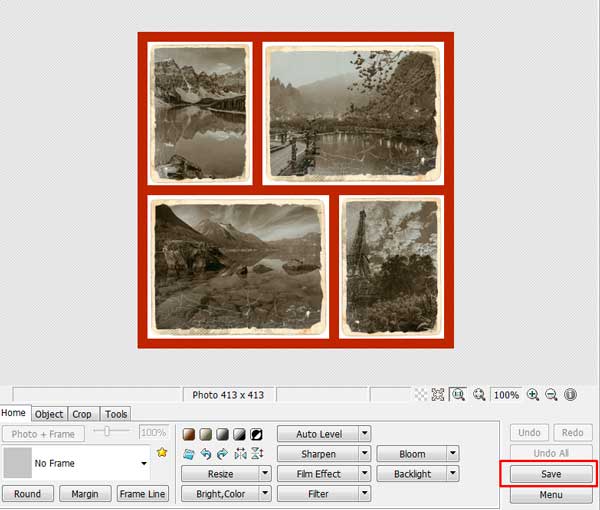Click the Filter button

pos(318,494)
